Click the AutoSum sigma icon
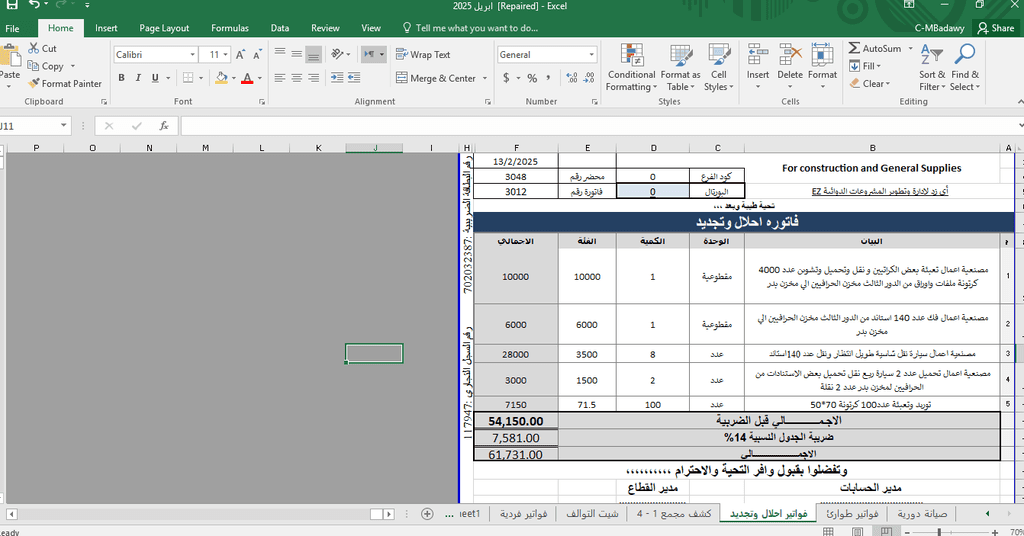This screenshot has height=536, width=1024. click(854, 48)
